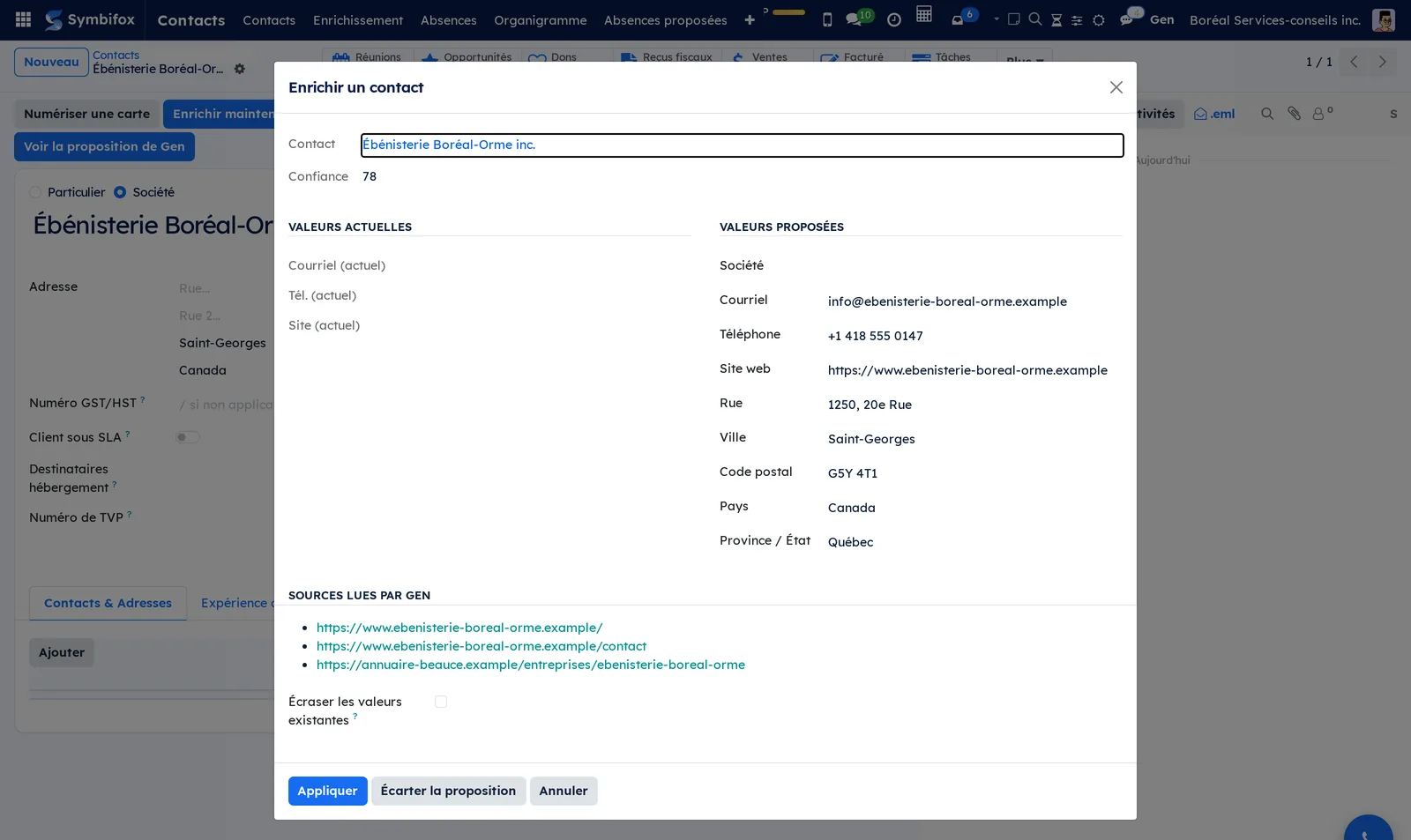This screenshot has height=840, width=1411.
Task: Go to the next record arrow
Action: point(1383,62)
